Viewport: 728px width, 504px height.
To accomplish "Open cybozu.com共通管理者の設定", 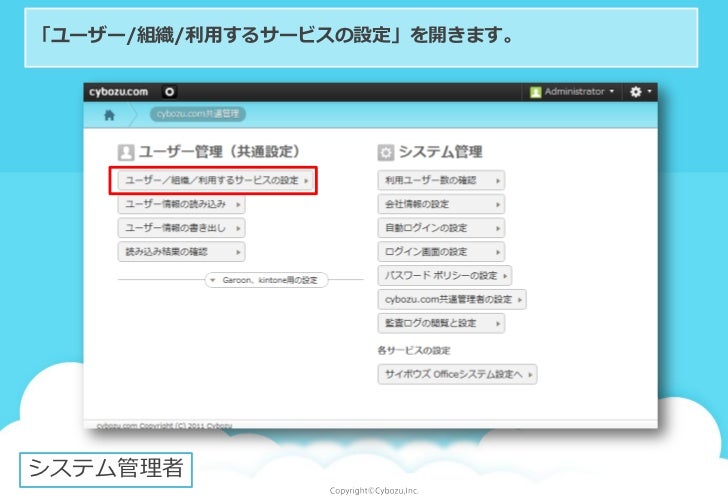I will pos(452,299).
